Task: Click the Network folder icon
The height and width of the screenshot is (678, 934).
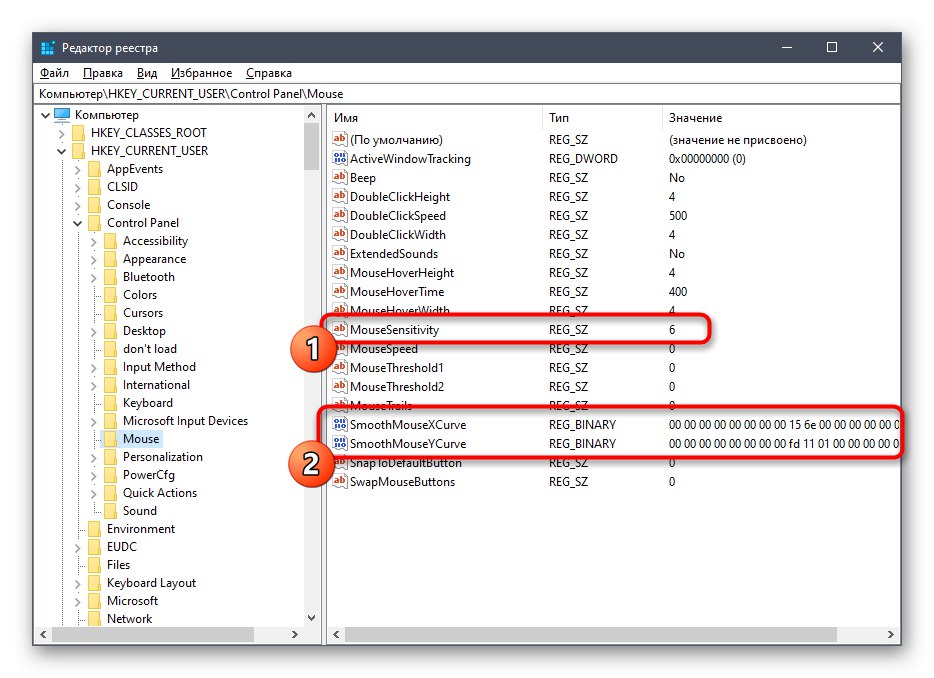Action: 94,618
